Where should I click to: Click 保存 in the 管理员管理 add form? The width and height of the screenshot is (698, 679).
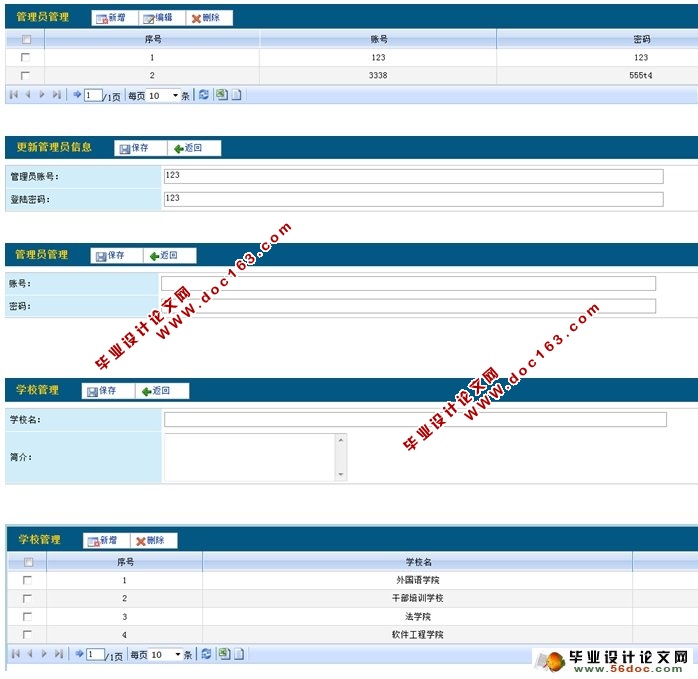[x=116, y=256]
